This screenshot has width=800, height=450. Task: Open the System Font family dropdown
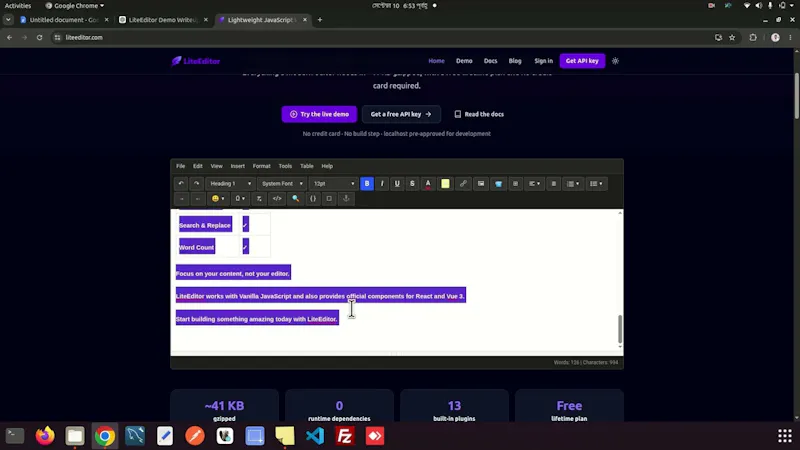[x=282, y=184]
